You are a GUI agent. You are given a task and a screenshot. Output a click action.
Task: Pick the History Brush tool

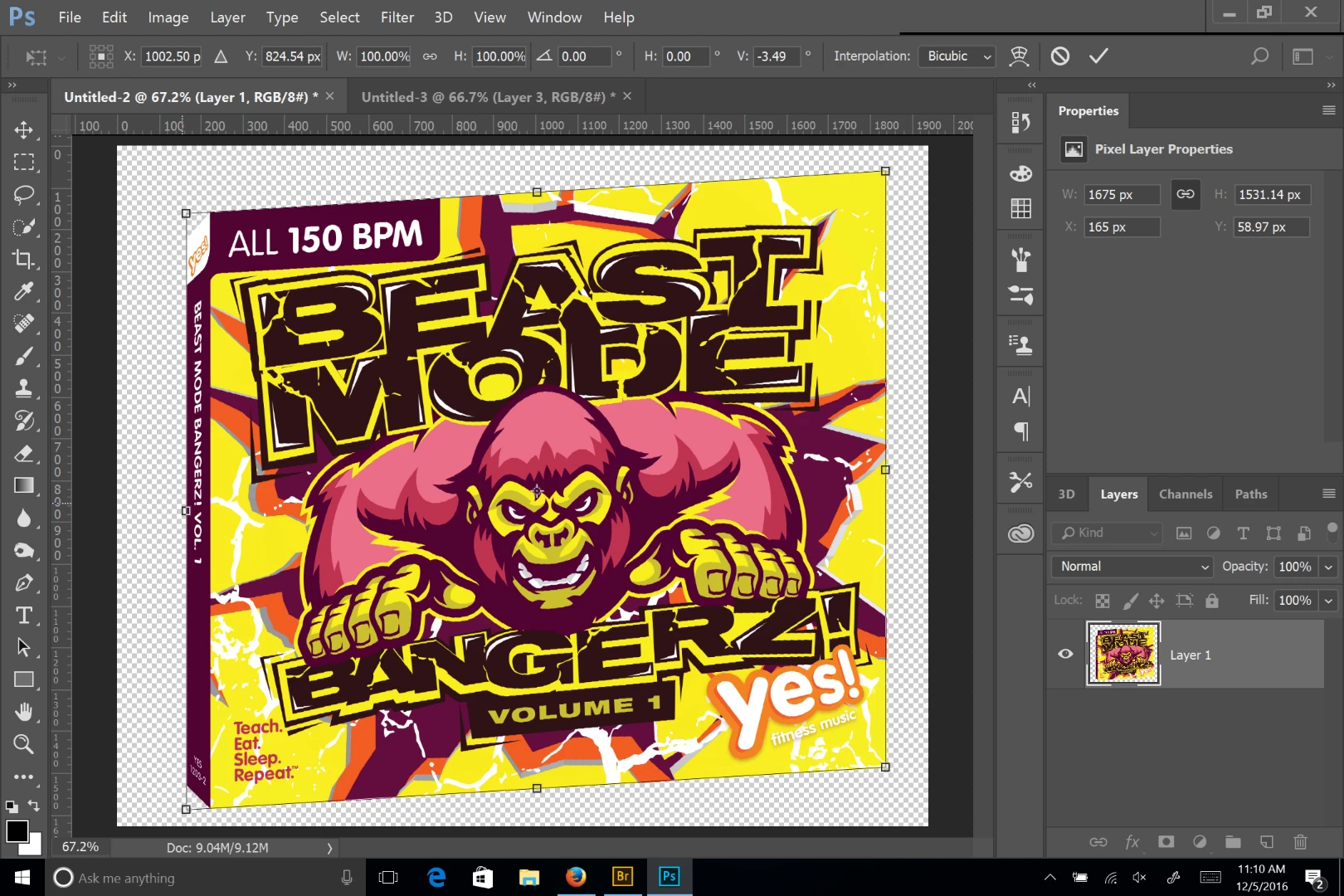pos(23,421)
